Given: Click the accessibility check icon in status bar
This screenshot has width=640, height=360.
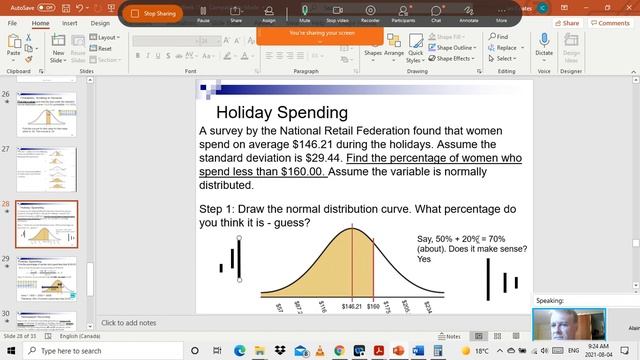Looking at the screenshot, I should pos(48,336).
